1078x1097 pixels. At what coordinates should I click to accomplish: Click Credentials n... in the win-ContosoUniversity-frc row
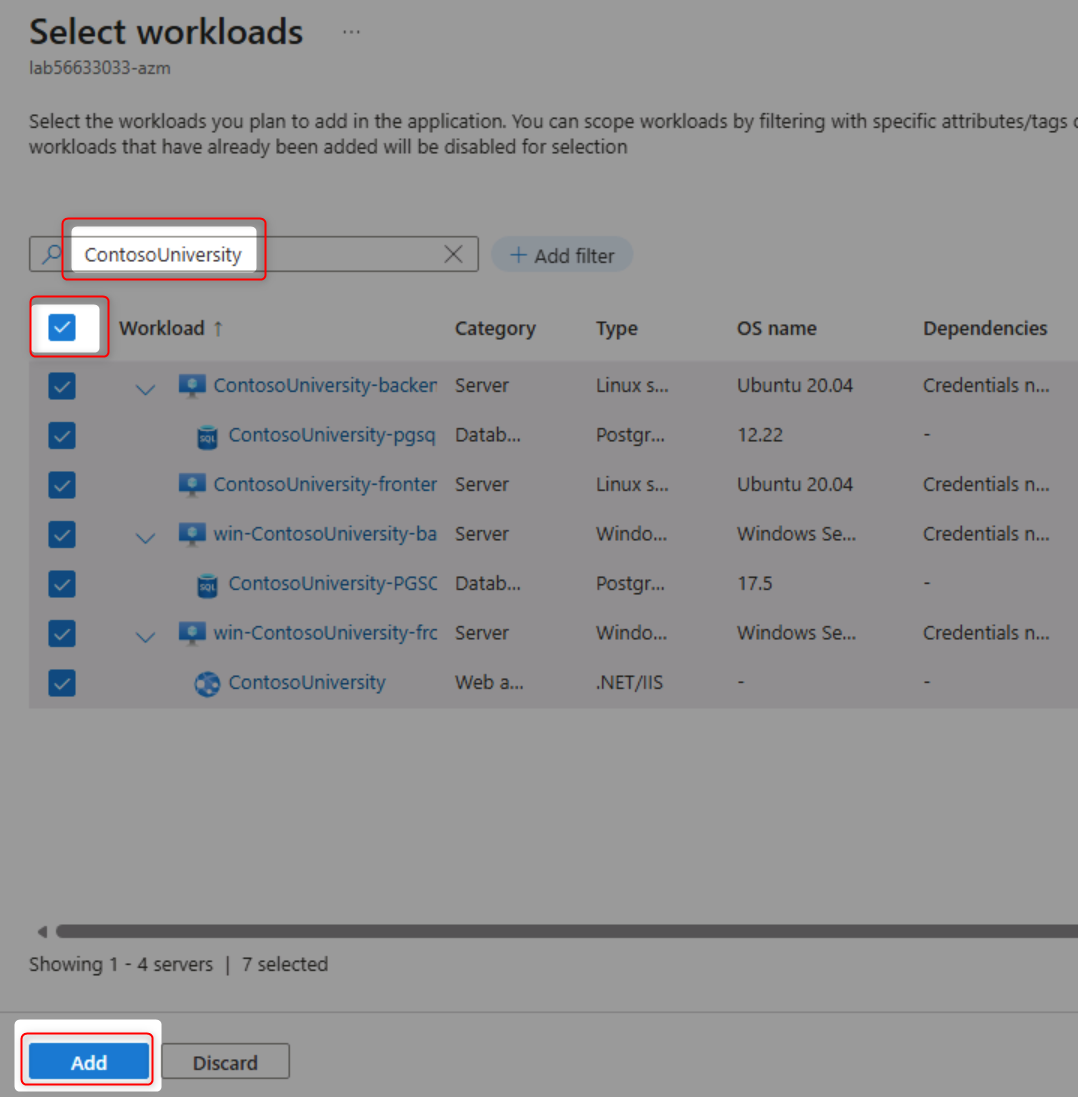986,633
